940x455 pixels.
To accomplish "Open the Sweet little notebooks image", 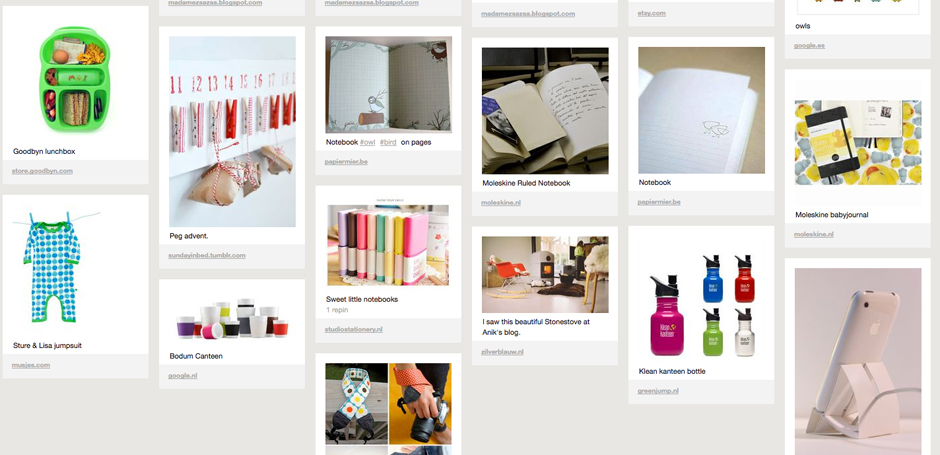I will coord(388,243).
